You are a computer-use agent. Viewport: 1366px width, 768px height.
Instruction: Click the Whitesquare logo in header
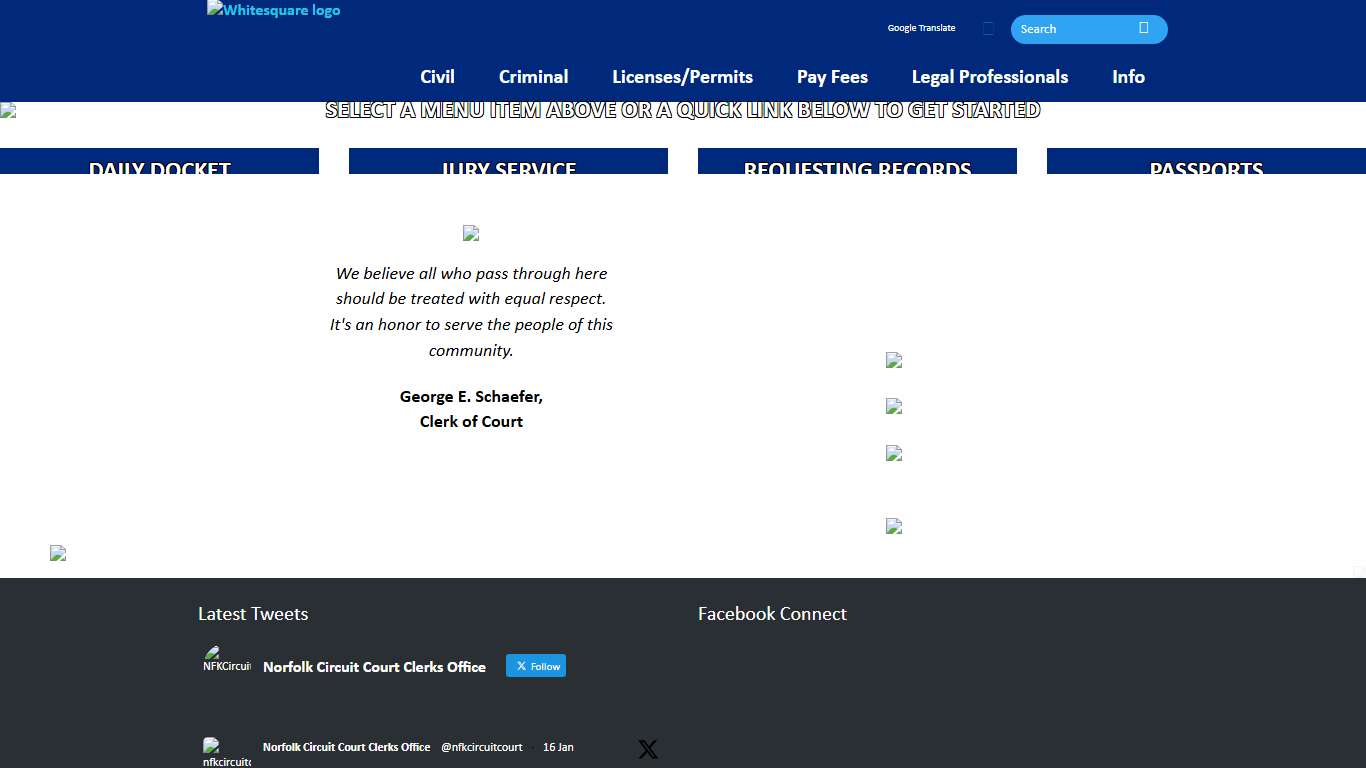pyautogui.click(x=273, y=11)
